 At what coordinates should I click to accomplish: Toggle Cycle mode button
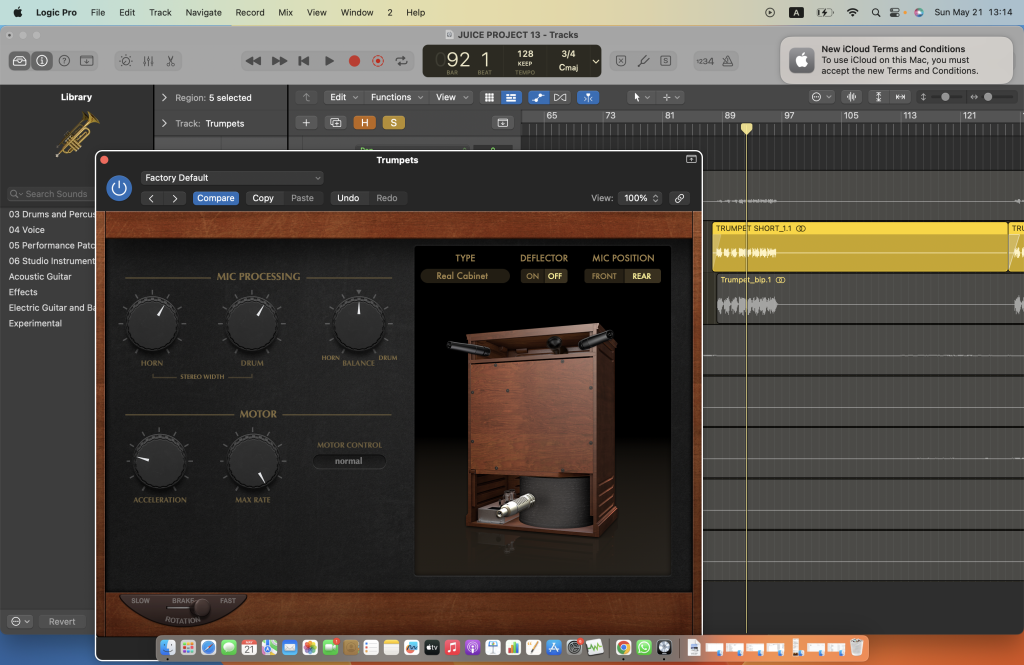coord(402,61)
